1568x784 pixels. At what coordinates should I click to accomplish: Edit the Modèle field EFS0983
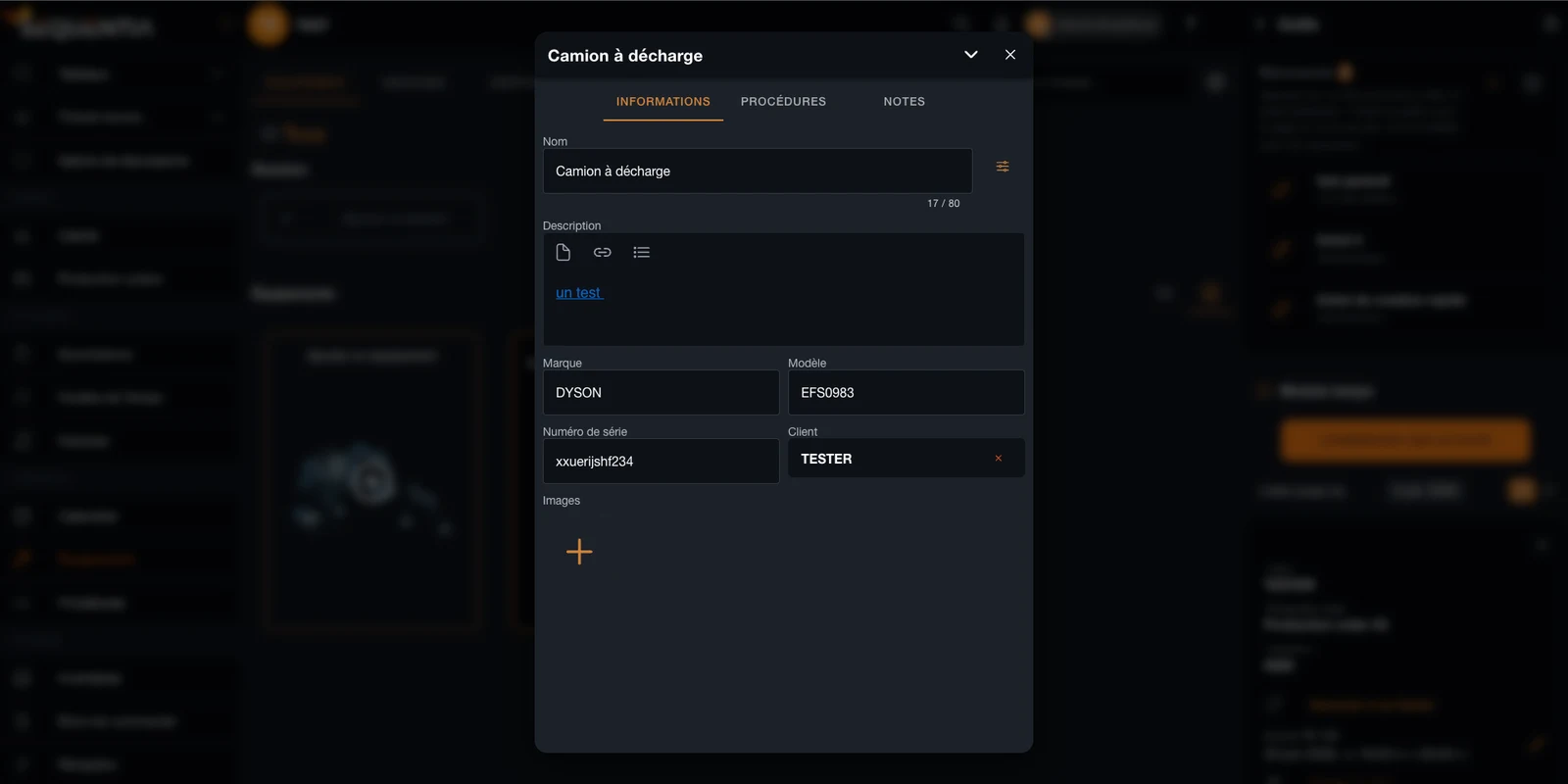coord(906,392)
